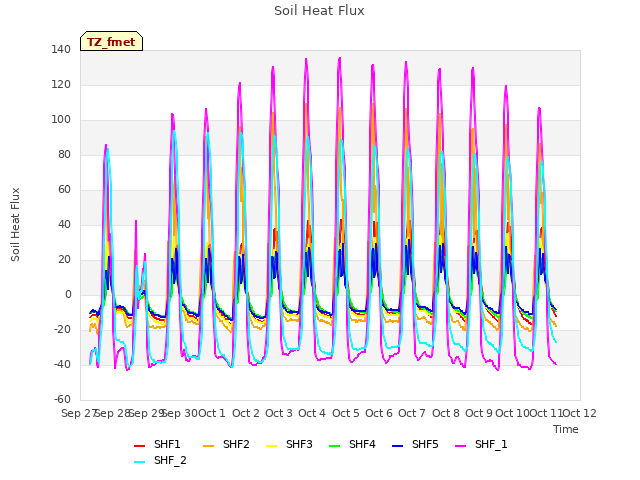
Task: Select the SHF1 legend label
Action: point(167,444)
